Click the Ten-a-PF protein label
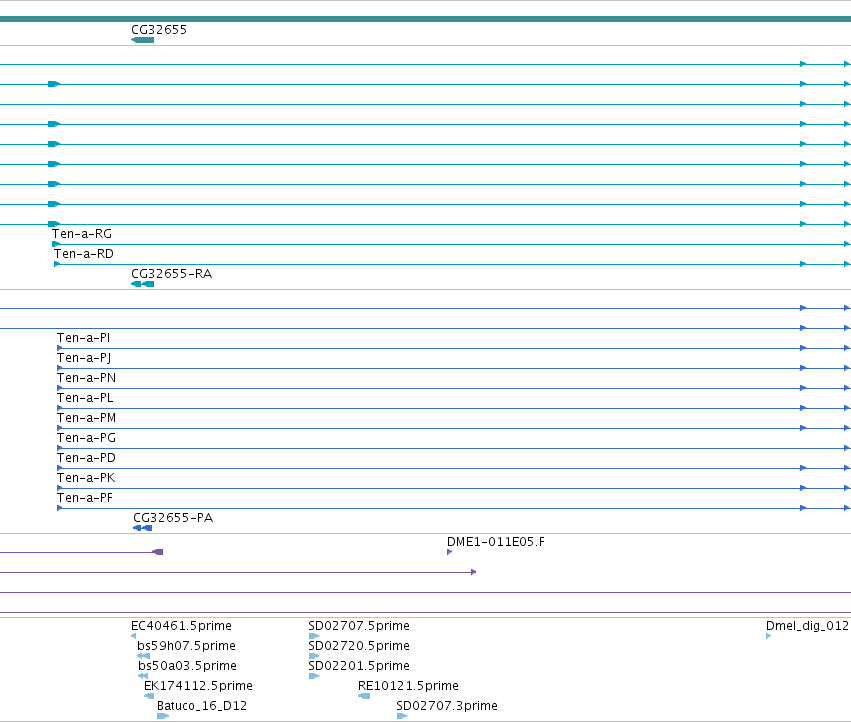The image size is (851, 722). pos(85,498)
